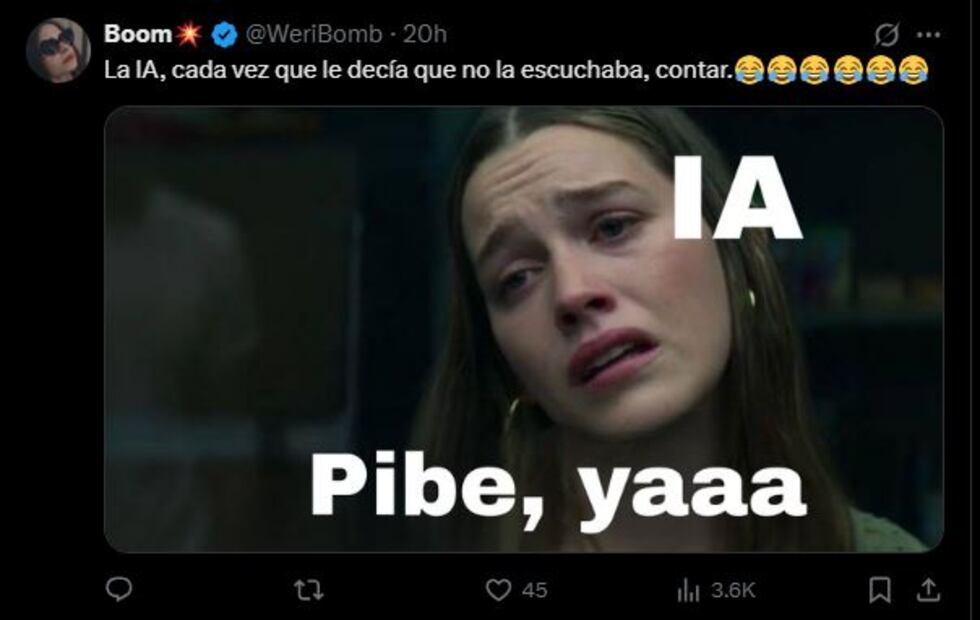
Task: Open the Boom display name
Action: click(x=138, y=34)
